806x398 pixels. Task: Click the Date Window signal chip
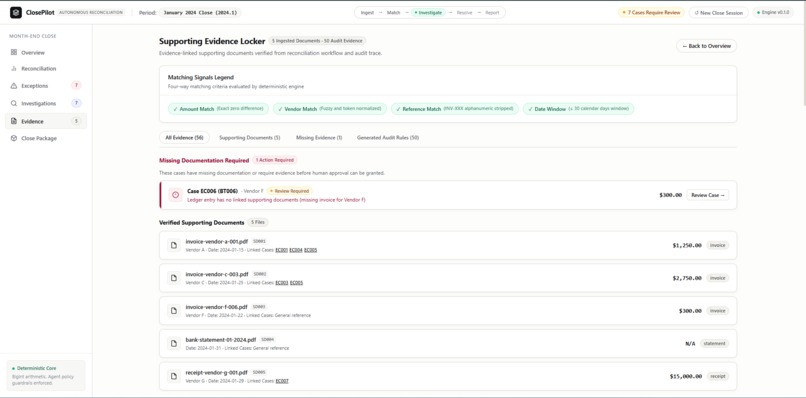(x=578, y=109)
